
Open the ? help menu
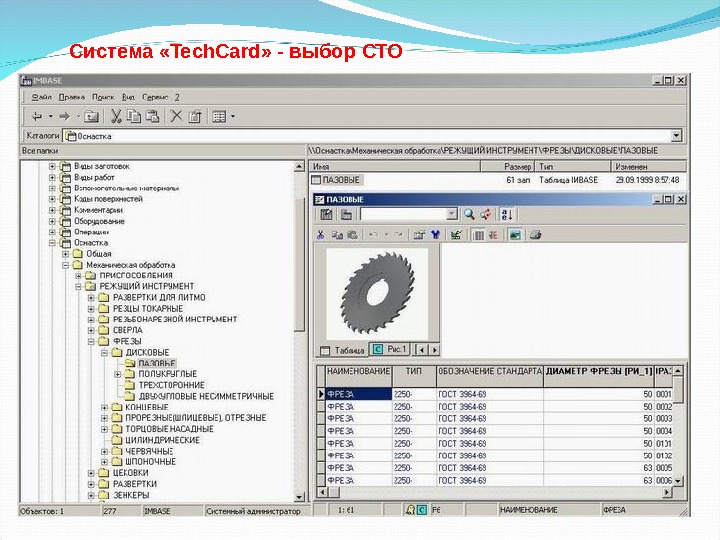point(177,97)
